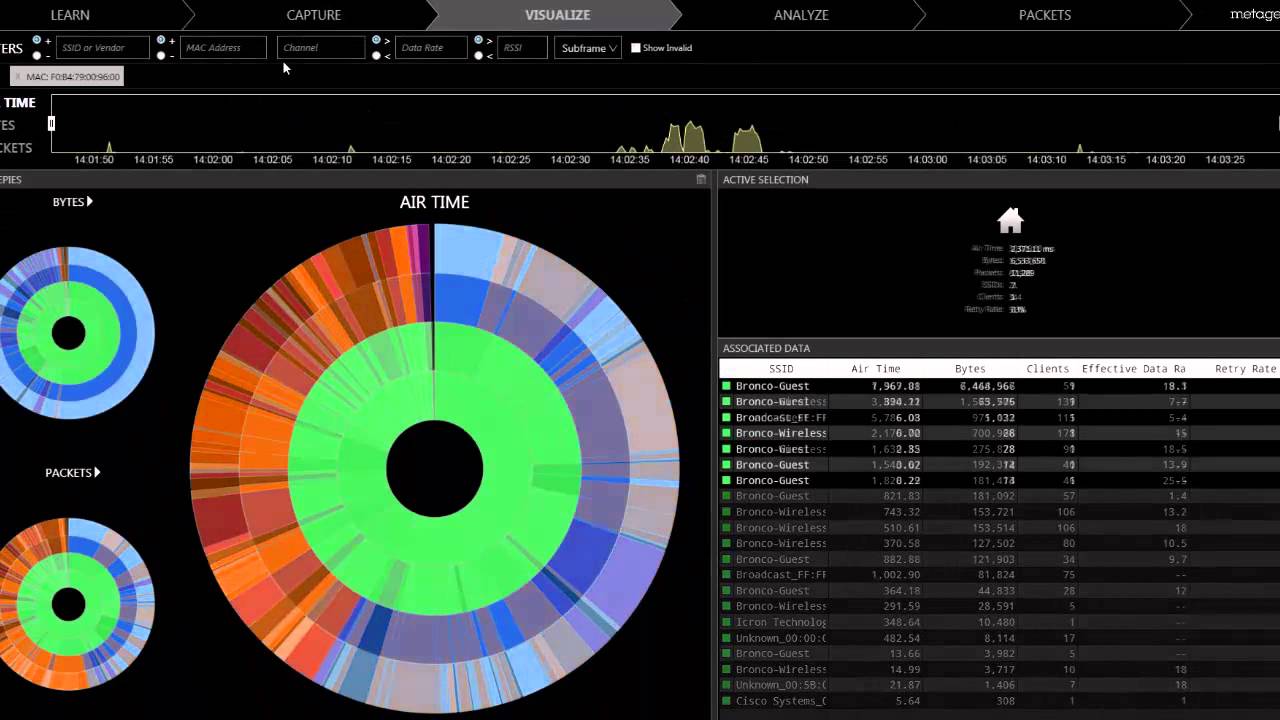Click the clipboard icon beside Active Selection header
Viewport: 1280px width, 720px height.
tap(701, 180)
